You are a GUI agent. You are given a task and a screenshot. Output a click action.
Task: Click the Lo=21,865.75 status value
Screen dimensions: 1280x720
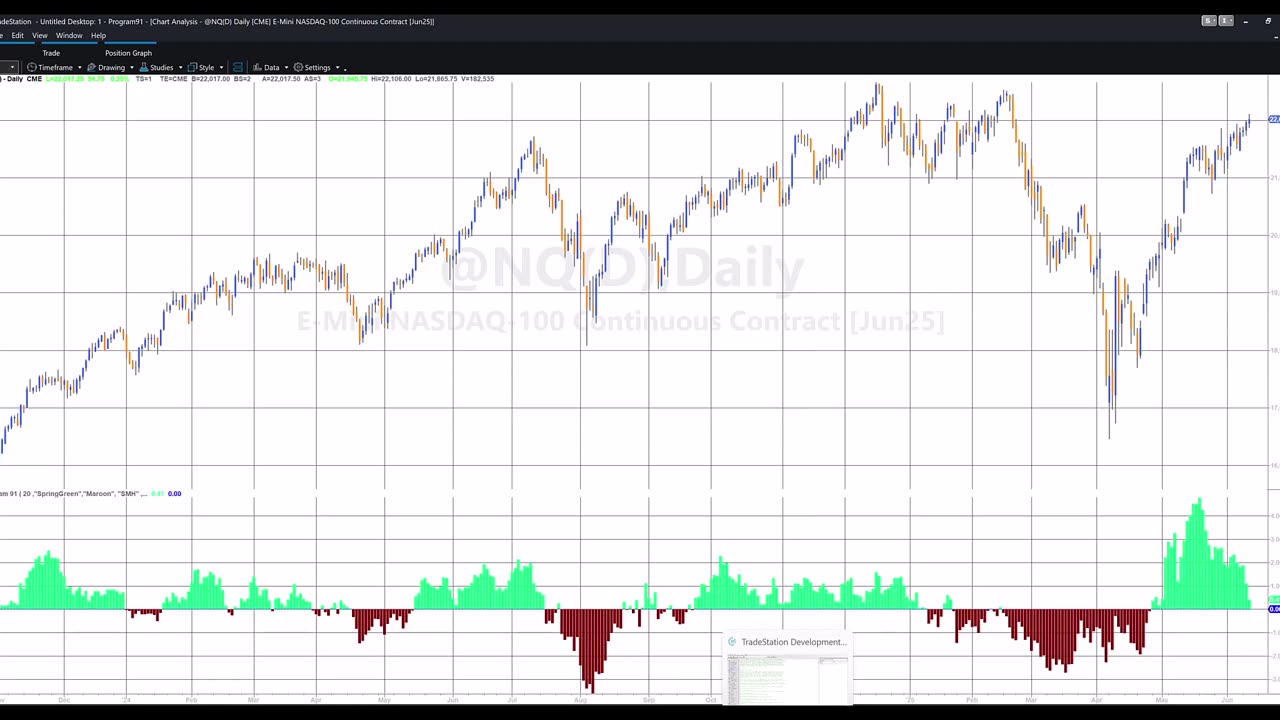click(x=436, y=79)
